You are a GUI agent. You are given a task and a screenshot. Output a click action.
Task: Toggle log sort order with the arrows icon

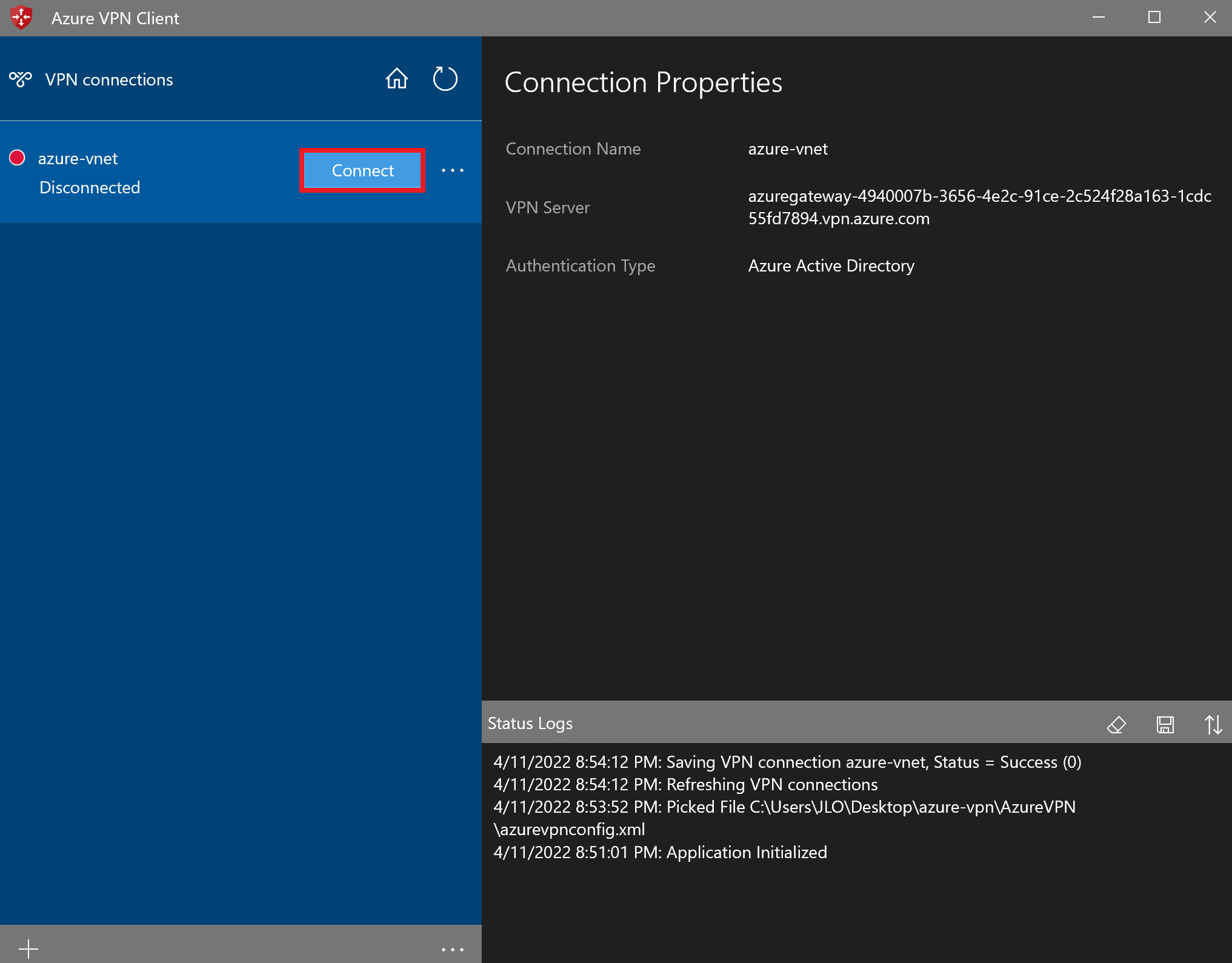1213,724
